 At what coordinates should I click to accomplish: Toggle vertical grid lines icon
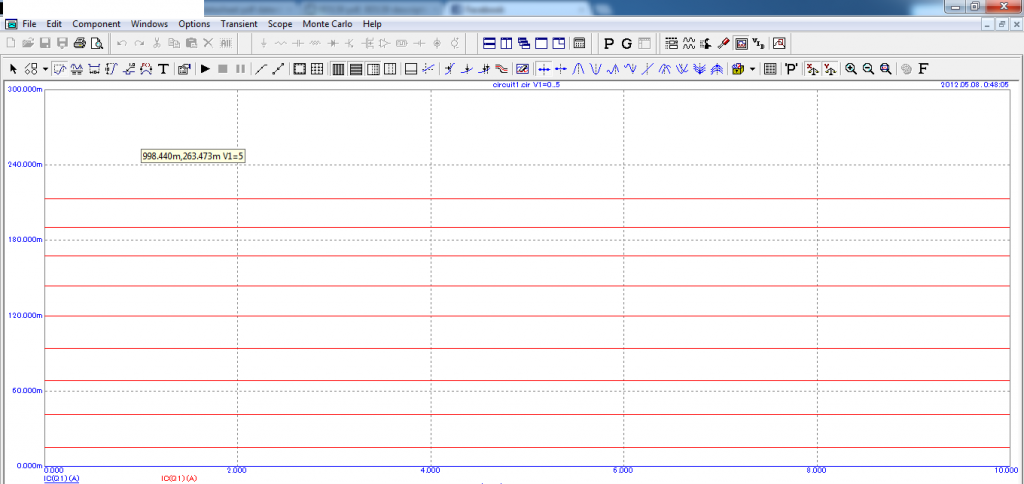338,69
